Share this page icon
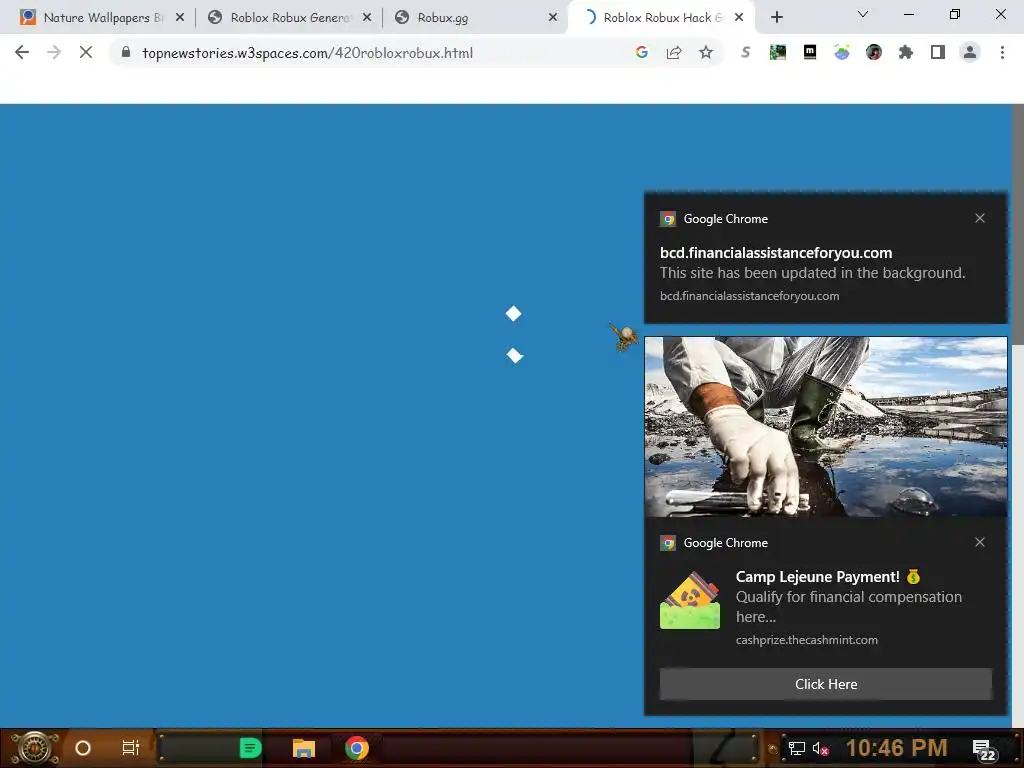The width and height of the screenshot is (1024, 768). 673,53
